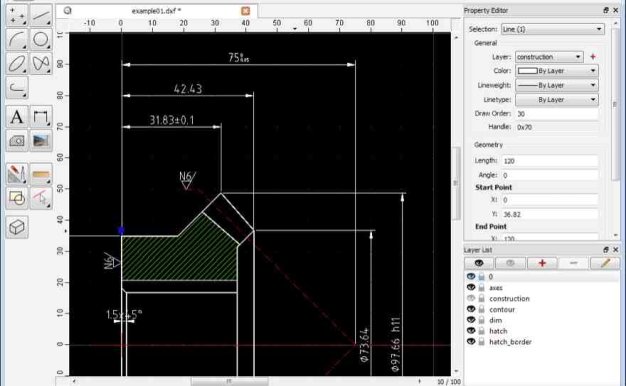
Task: Select the Insert Image tool
Action: click(41, 141)
